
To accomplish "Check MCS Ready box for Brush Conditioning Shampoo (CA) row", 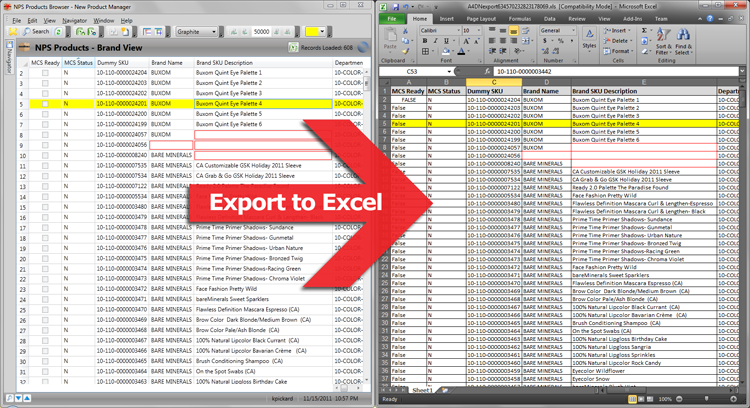I will [x=45, y=361].
